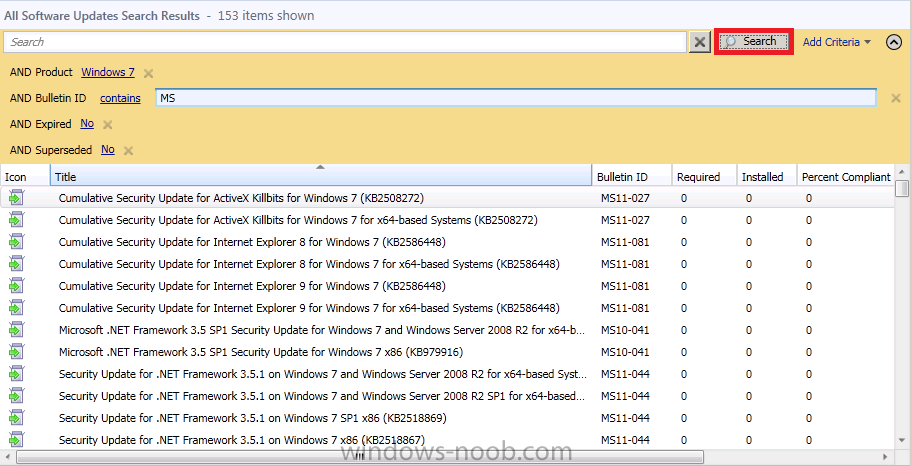Image resolution: width=912 pixels, height=466 pixels.
Task: Click update icon for ActiveX Killbits KB2508272 x86
Action: click(x=16, y=198)
